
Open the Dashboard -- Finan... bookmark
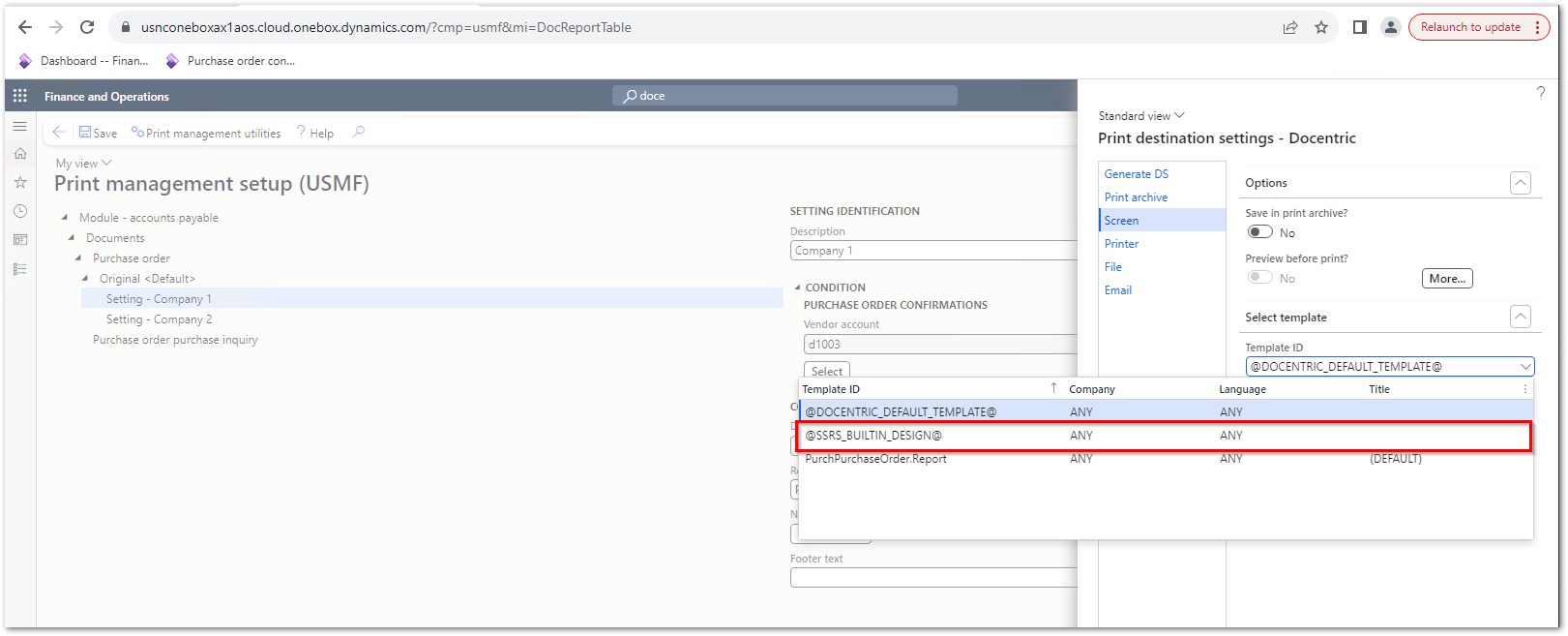pyautogui.click(x=83, y=61)
